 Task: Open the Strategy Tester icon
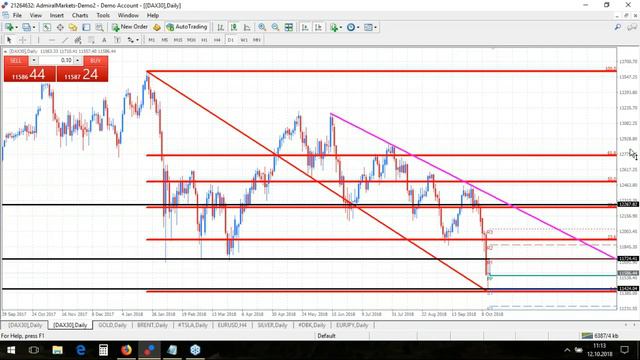[99, 27]
